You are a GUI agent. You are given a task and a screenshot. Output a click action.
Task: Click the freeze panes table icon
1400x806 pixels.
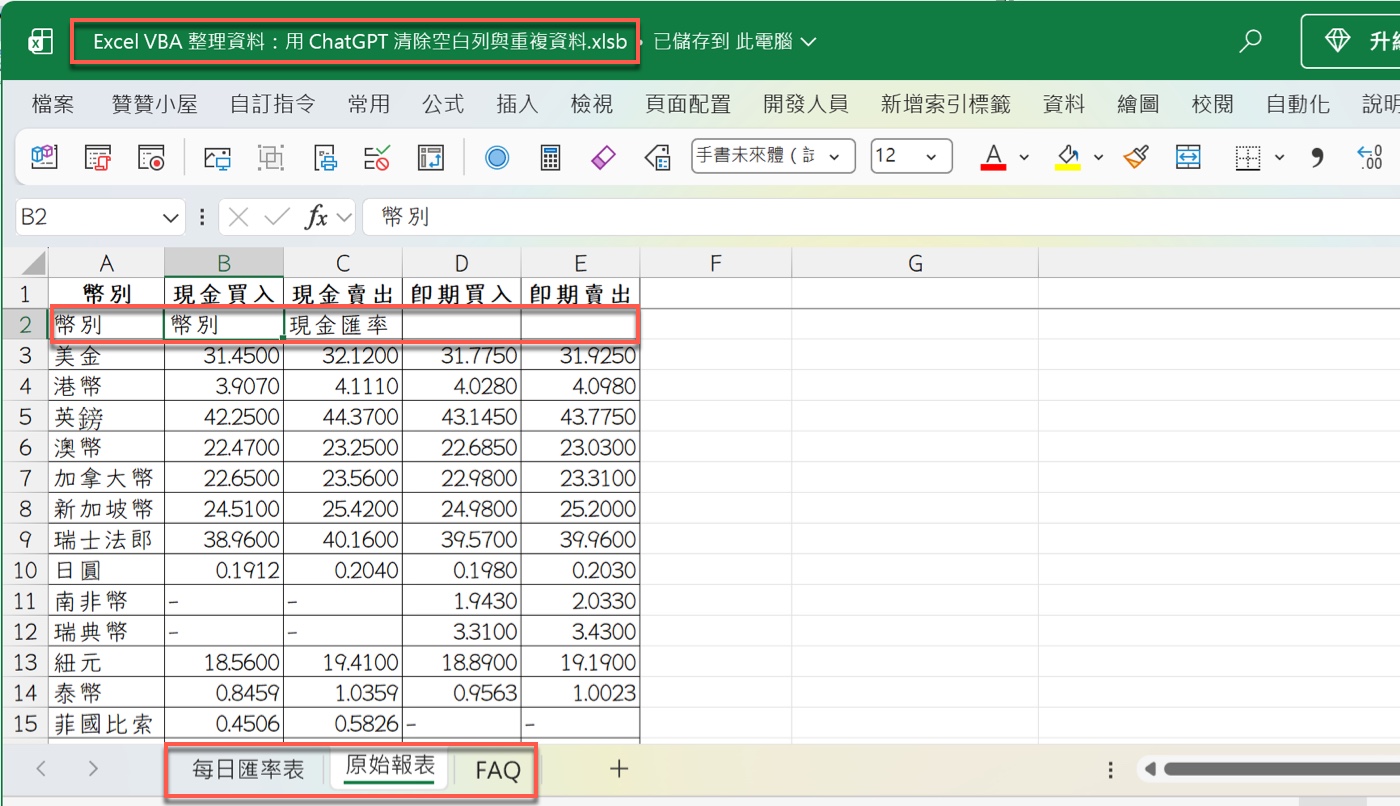click(x=431, y=157)
